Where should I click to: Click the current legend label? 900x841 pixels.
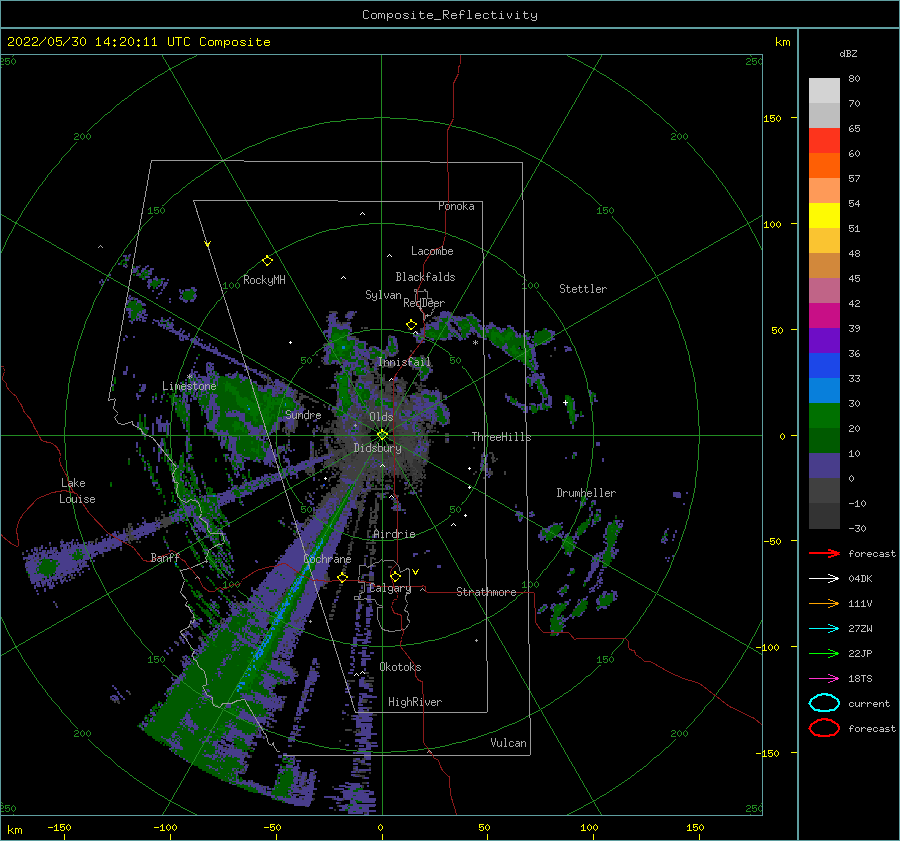(x=869, y=703)
